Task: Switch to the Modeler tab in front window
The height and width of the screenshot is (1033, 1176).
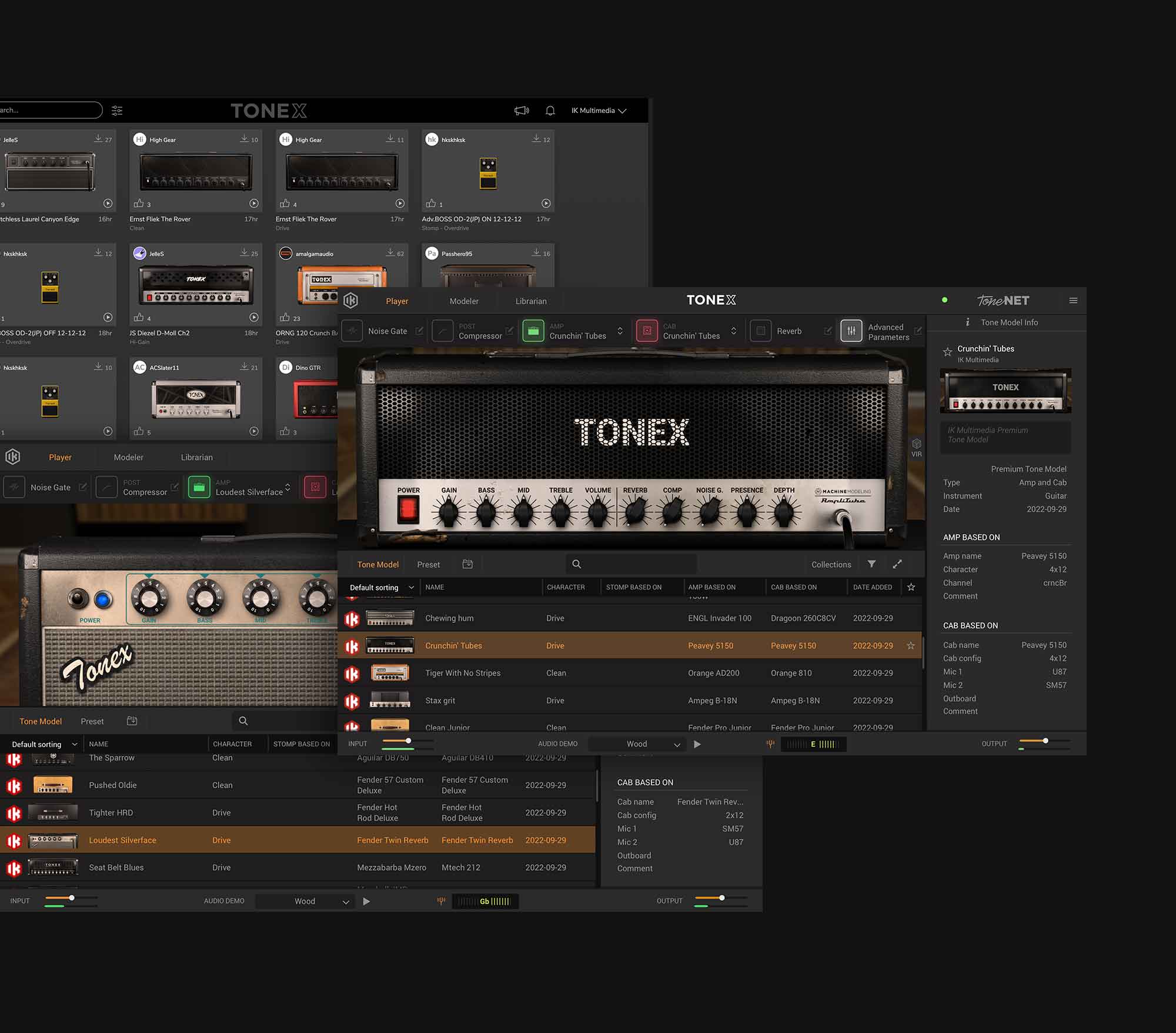Action: click(x=464, y=301)
